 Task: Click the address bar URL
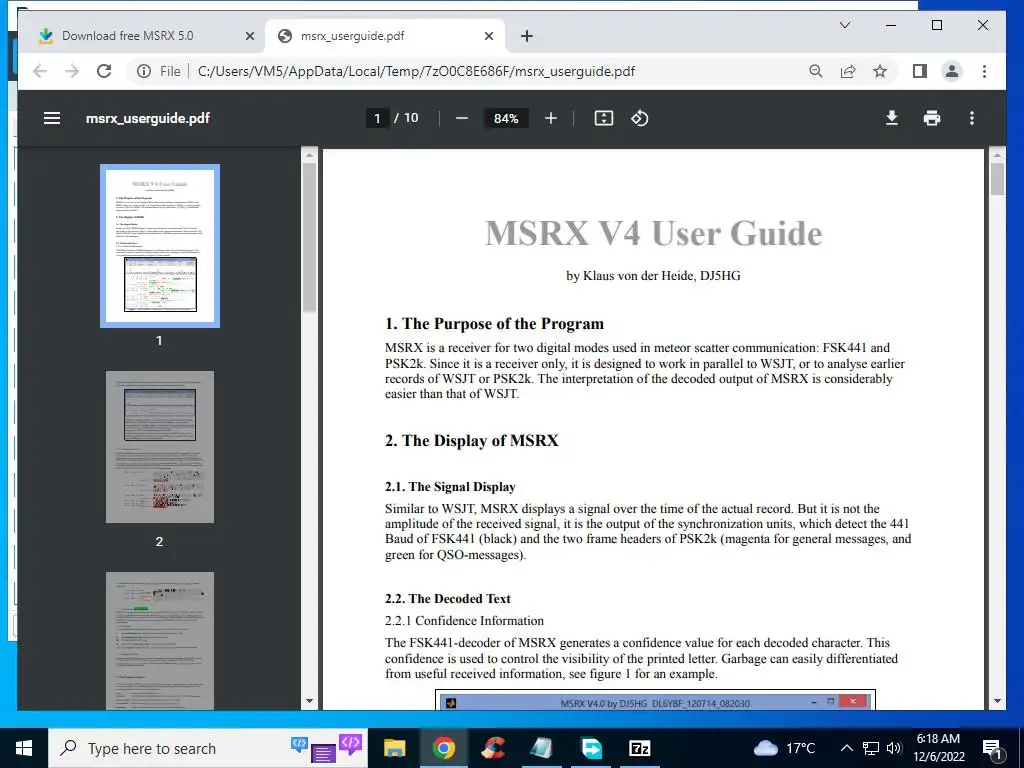pos(416,71)
